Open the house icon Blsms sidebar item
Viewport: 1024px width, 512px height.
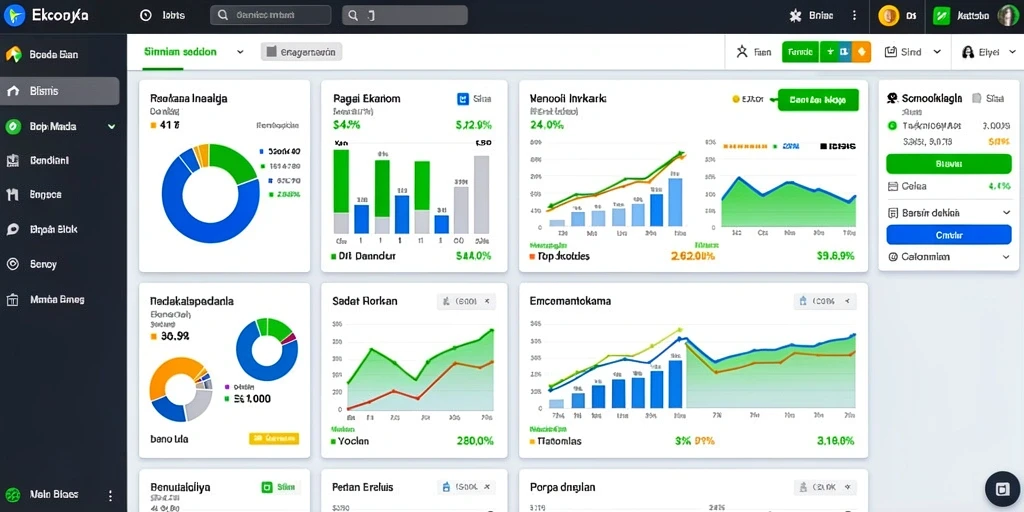click(60, 91)
